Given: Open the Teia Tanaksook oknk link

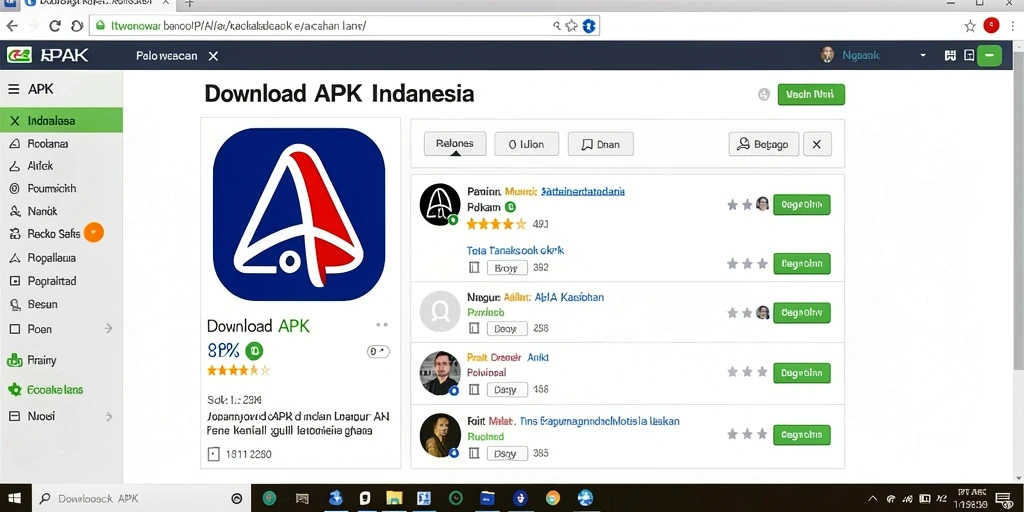Looking at the screenshot, I should (515, 250).
